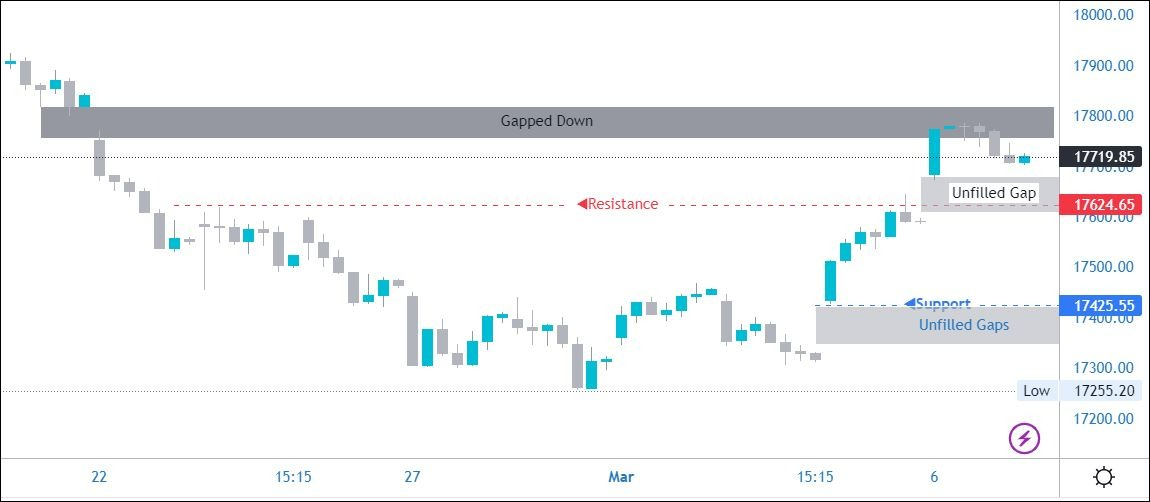
Task: Click the 18000.00 price scale label
Action: (1104, 16)
